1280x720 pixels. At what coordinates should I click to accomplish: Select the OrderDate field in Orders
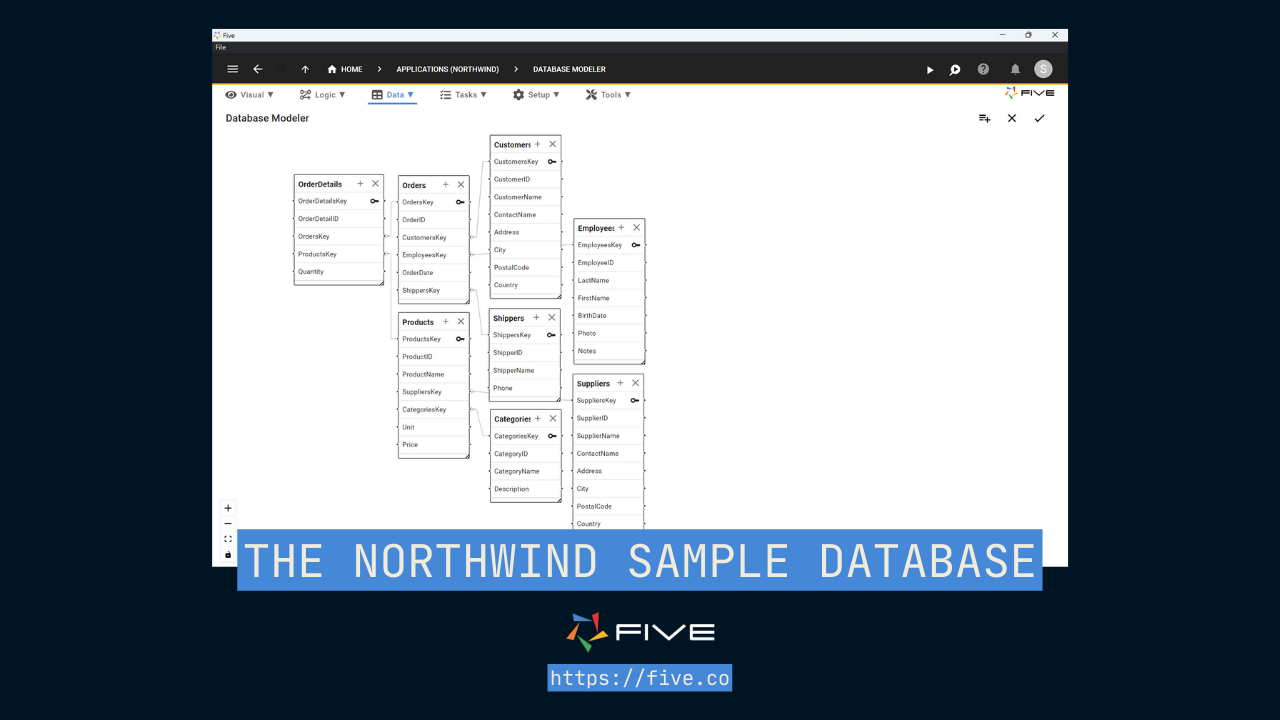(433, 273)
